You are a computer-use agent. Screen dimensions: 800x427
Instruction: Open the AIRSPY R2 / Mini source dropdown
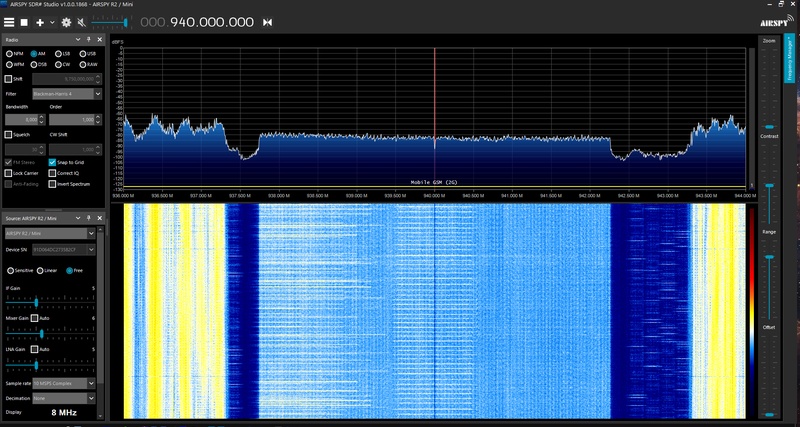(50, 233)
